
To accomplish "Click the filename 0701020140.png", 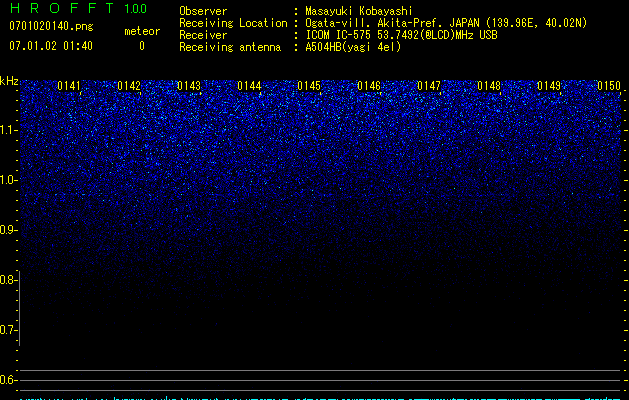I will pos(51,26).
